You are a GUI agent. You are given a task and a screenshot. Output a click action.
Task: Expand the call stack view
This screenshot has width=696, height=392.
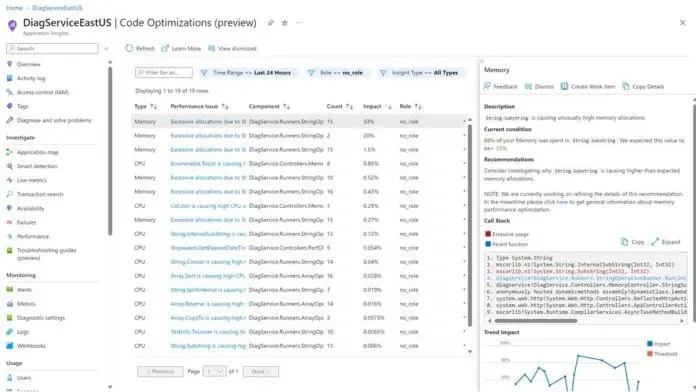click(665, 242)
